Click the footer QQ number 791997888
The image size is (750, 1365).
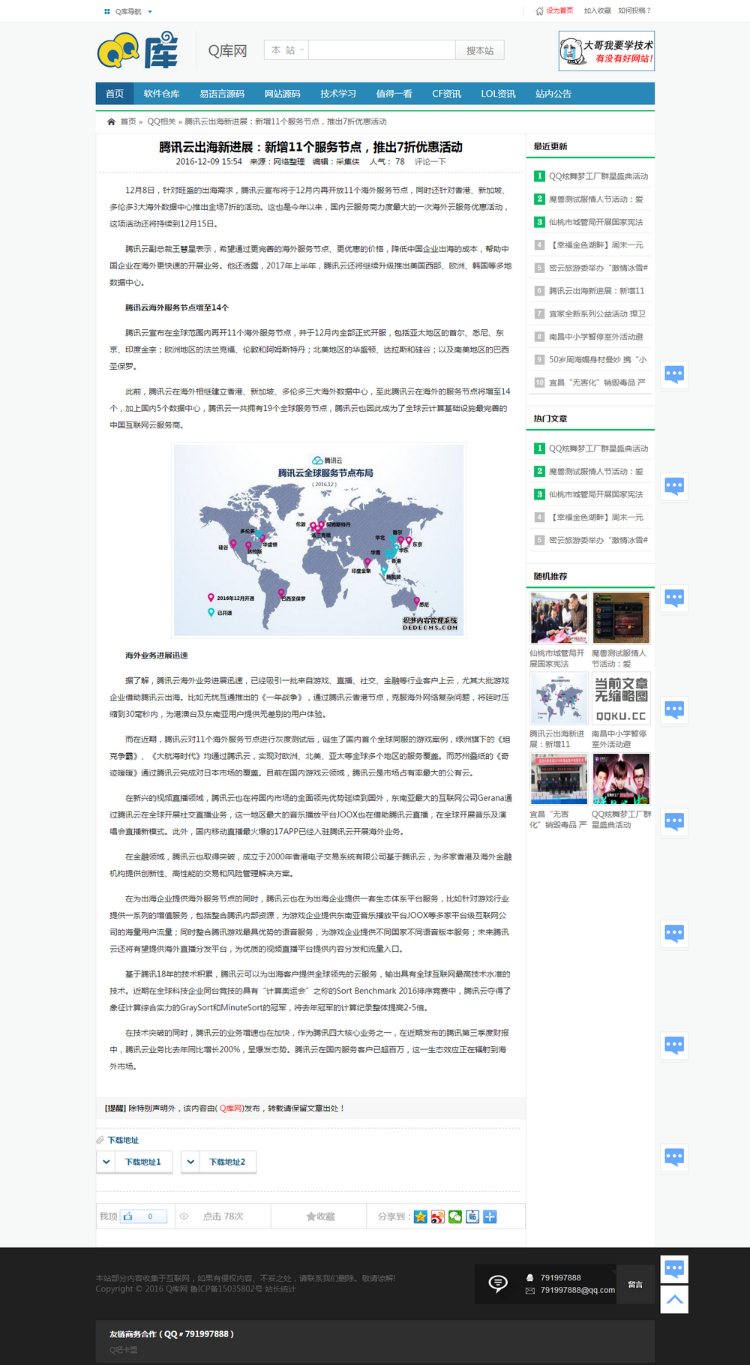pyautogui.click(x=560, y=1277)
